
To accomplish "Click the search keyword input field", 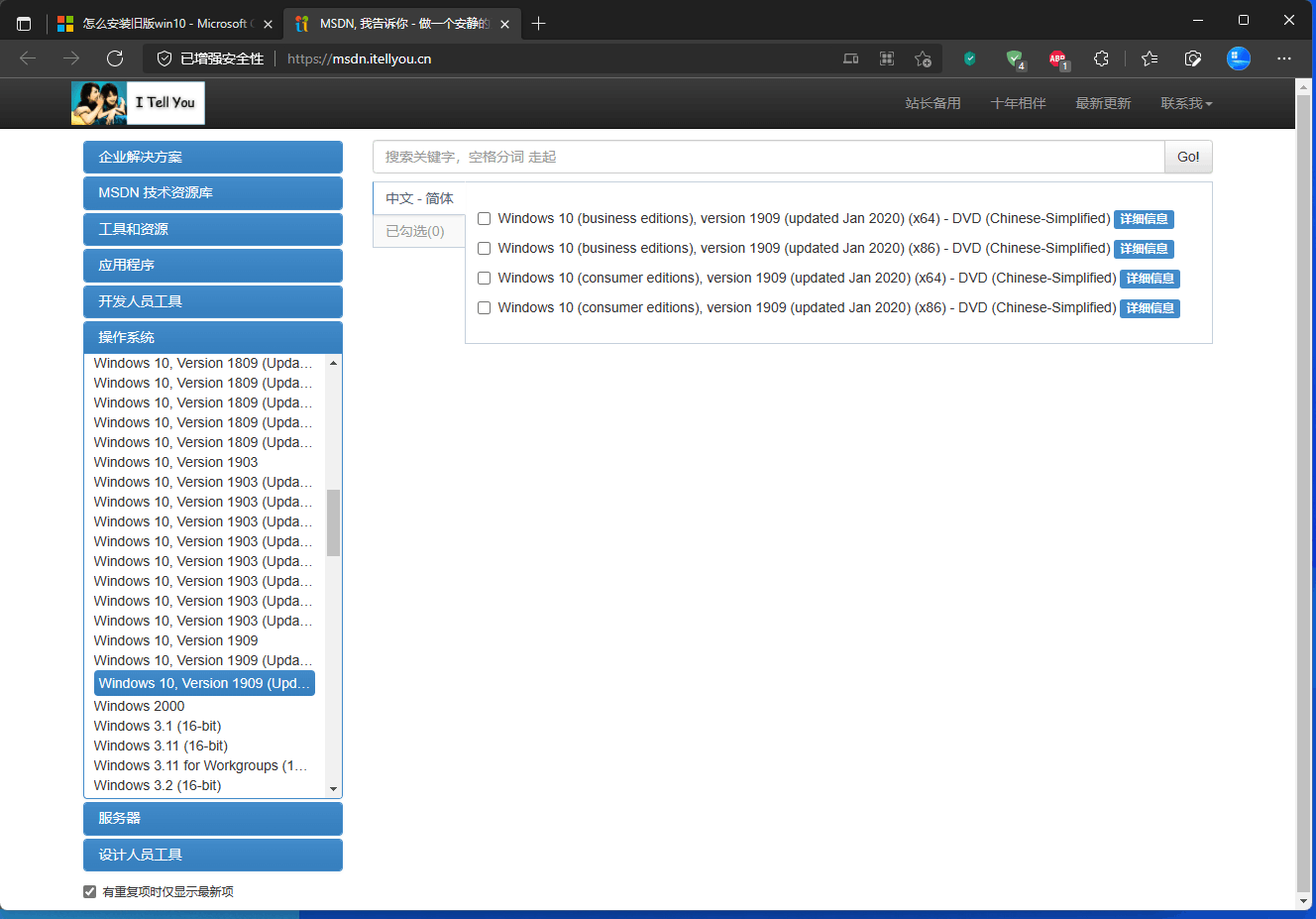I will (x=769, y=157).
